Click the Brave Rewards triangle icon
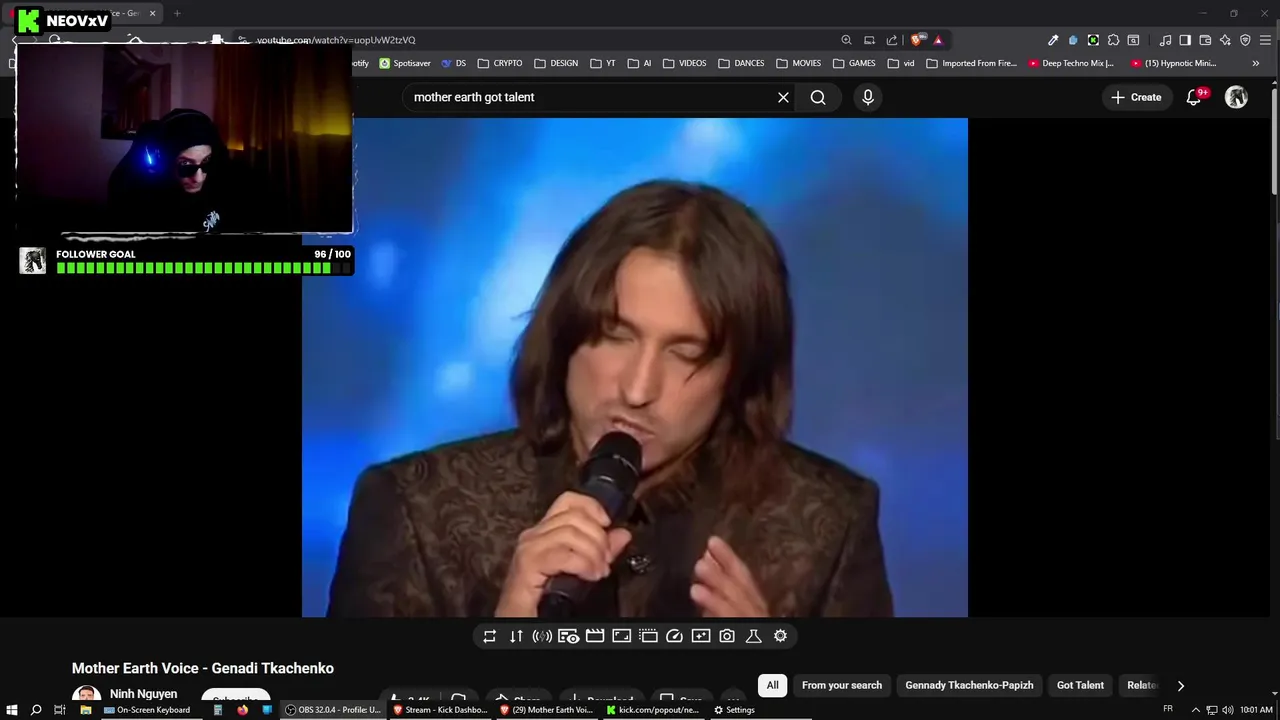Image resolution: width=1280 pixels, height=720 pixels. pos(938,40)
